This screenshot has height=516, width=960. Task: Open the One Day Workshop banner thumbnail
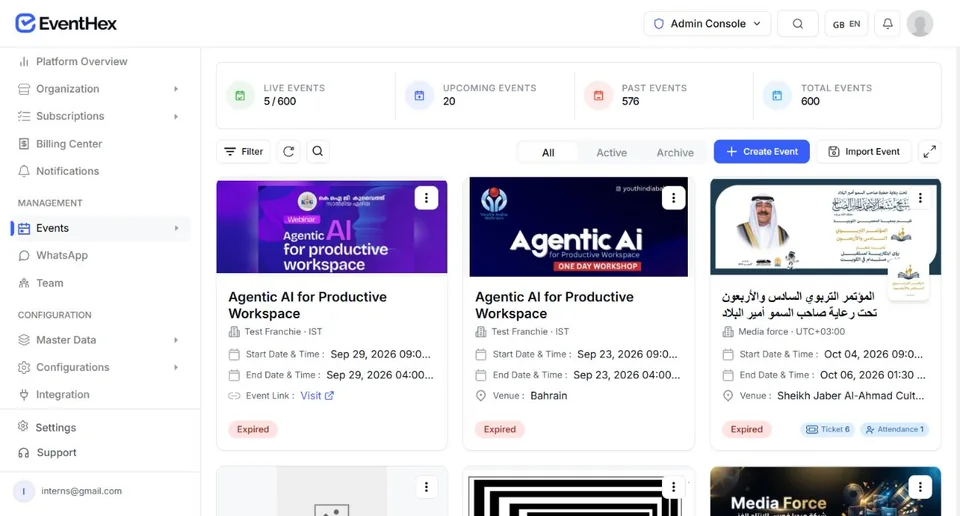tap(579, 226)
